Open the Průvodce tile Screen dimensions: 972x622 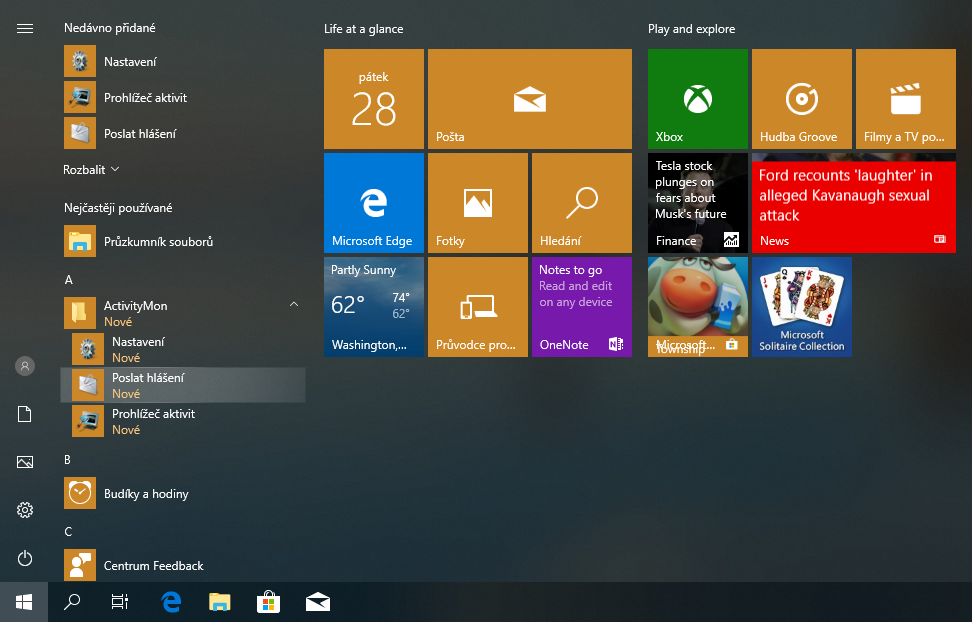478,307
